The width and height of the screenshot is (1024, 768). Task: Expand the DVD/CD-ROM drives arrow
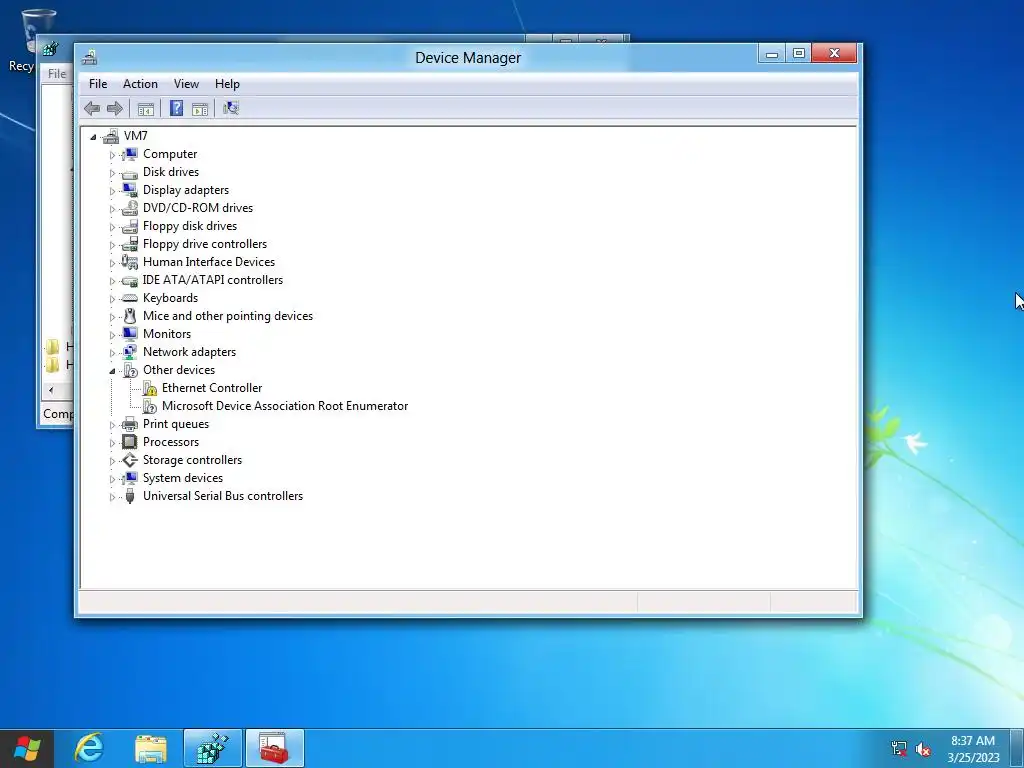point(112,209)
